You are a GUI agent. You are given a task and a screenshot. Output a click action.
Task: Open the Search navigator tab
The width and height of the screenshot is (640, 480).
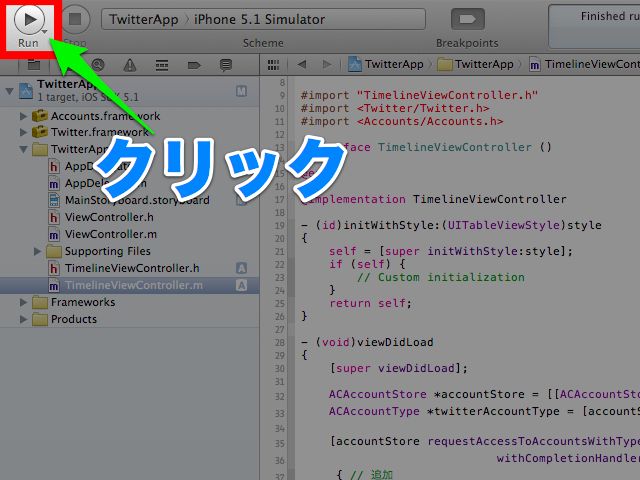pyautogui.click(x=98, y=65)
